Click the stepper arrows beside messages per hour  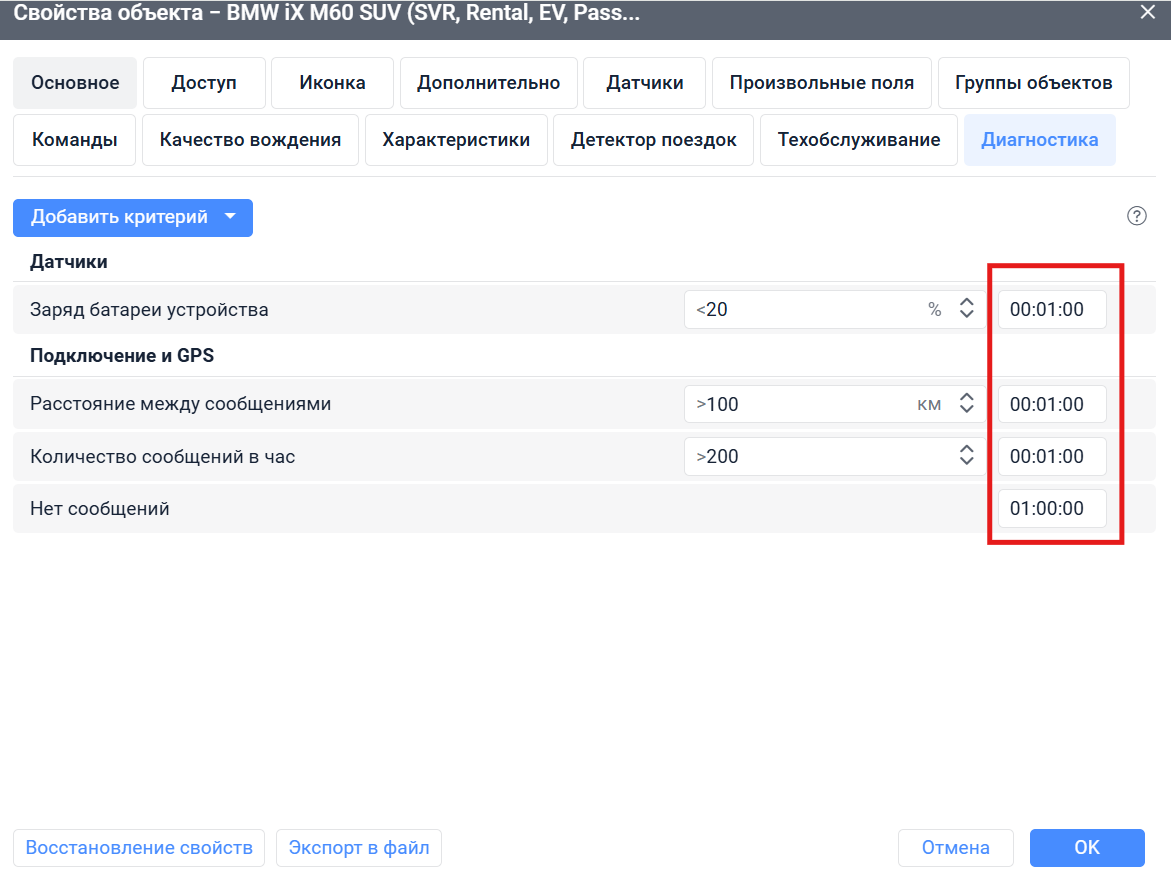pos(966,456)
